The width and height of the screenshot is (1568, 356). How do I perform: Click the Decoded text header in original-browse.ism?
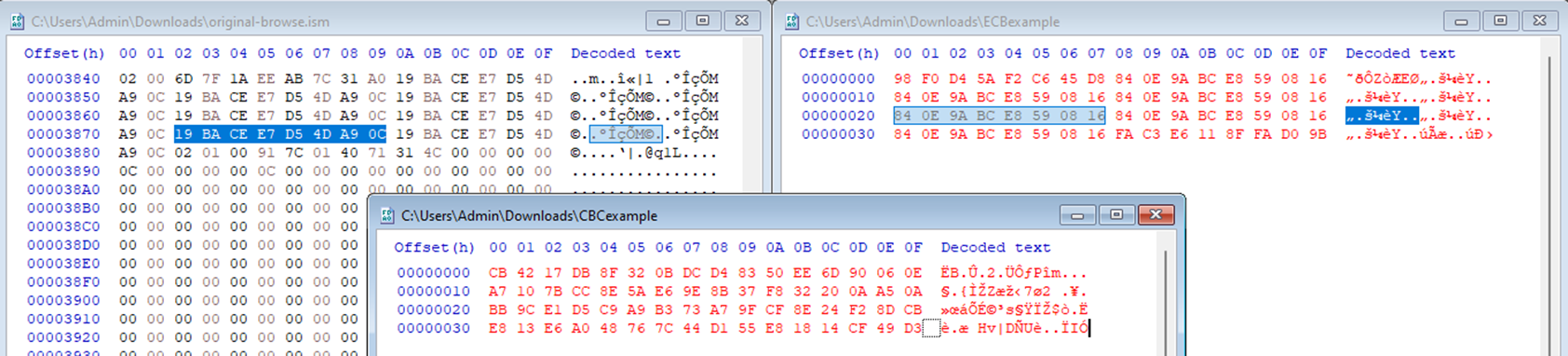point(626,53)
